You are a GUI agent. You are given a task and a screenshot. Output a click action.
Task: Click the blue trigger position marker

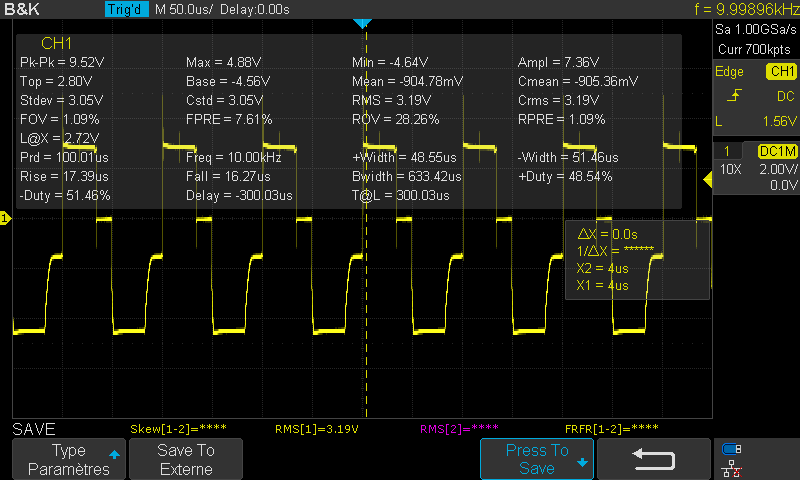click(362, 23)
